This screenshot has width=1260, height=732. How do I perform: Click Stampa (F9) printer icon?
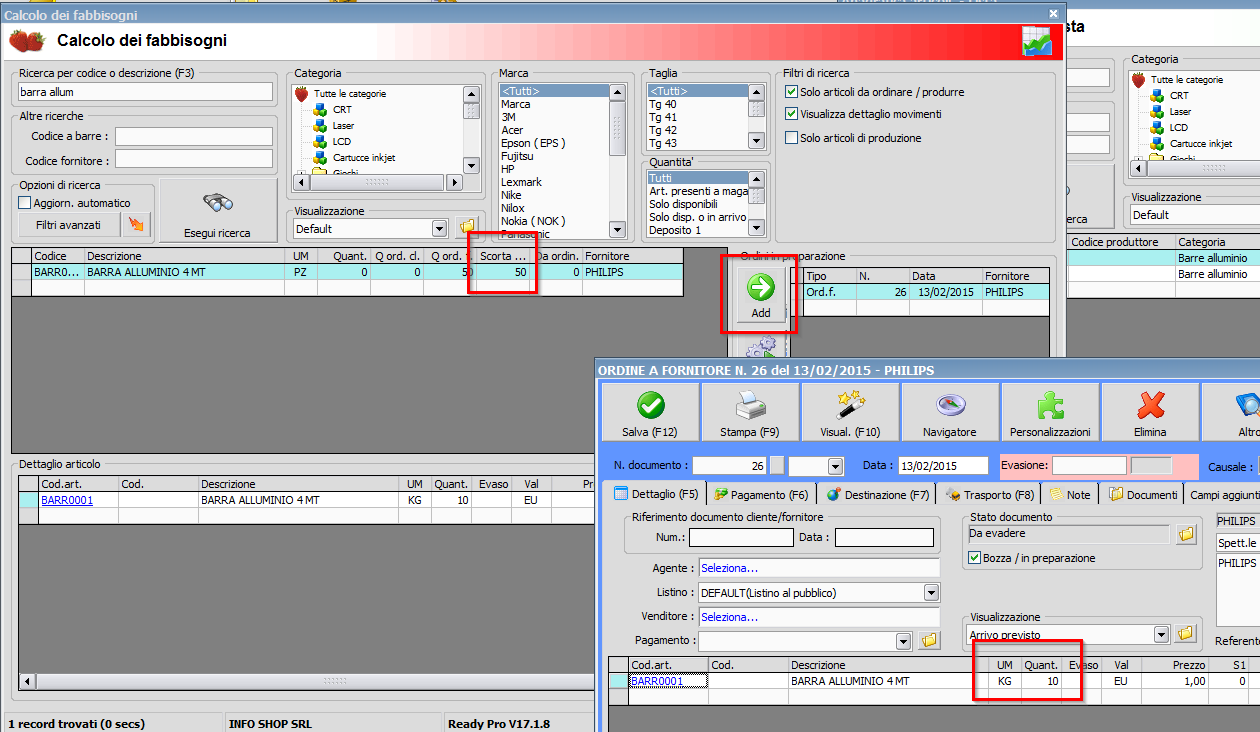750,412
